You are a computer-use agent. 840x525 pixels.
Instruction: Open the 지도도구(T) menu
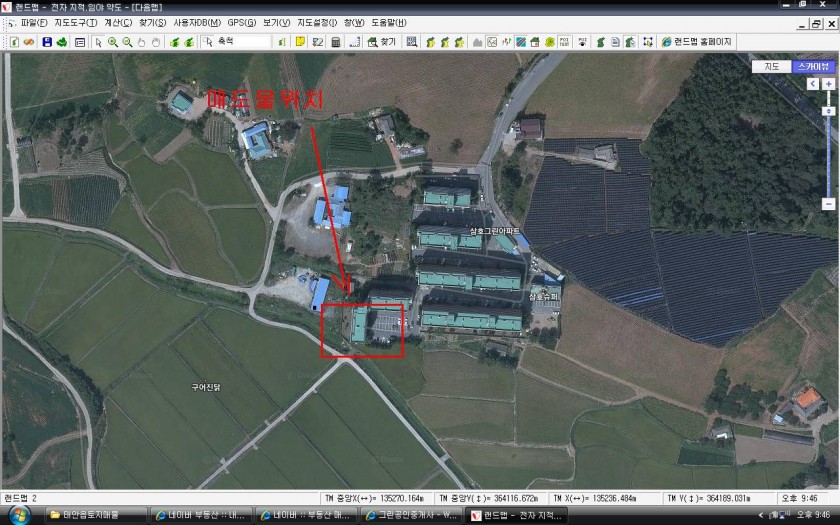coord(76,22)
